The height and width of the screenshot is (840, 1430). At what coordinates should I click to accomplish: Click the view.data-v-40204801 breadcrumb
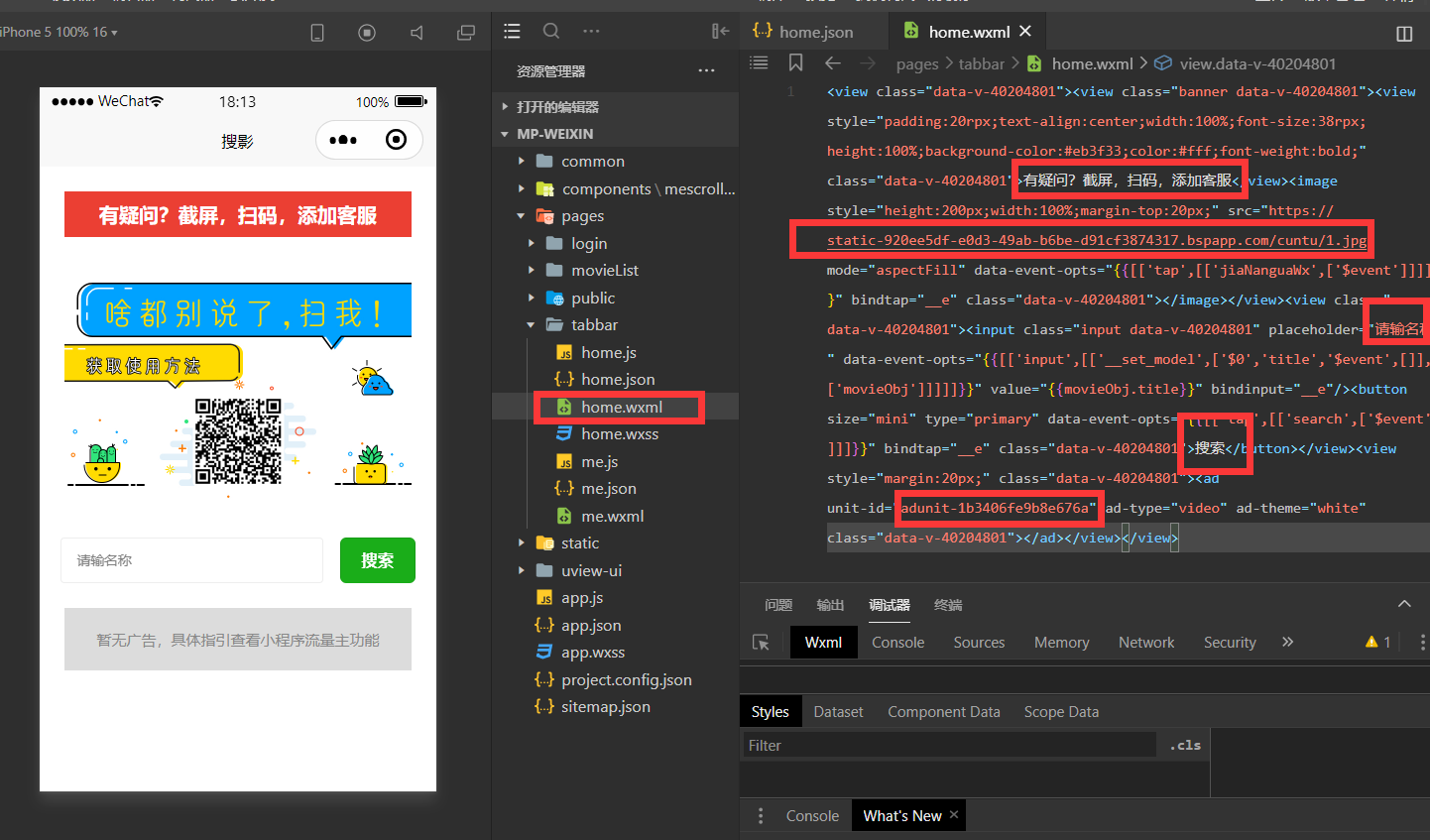tap(1246, 63)
